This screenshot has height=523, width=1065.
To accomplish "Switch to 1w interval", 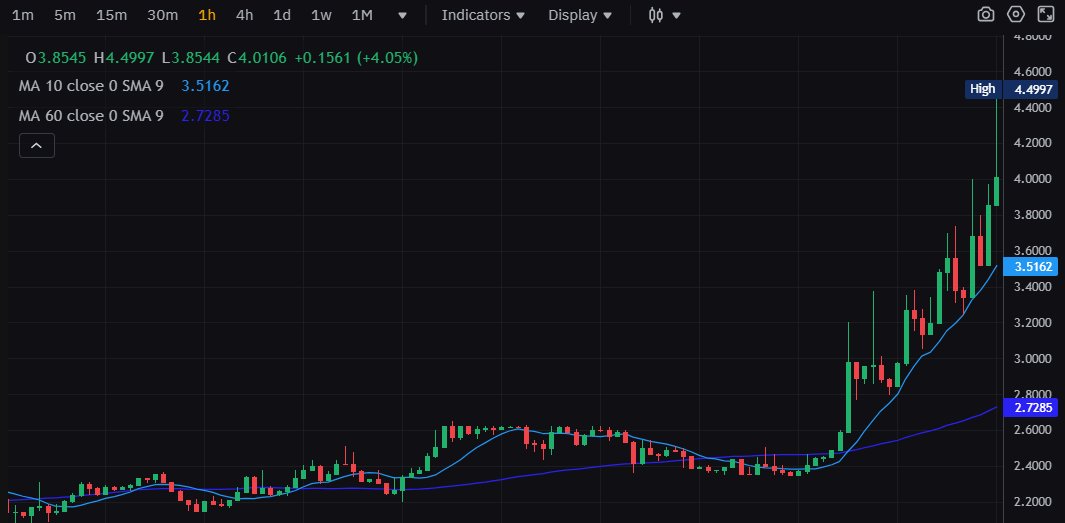I will [x=321, y=15].
